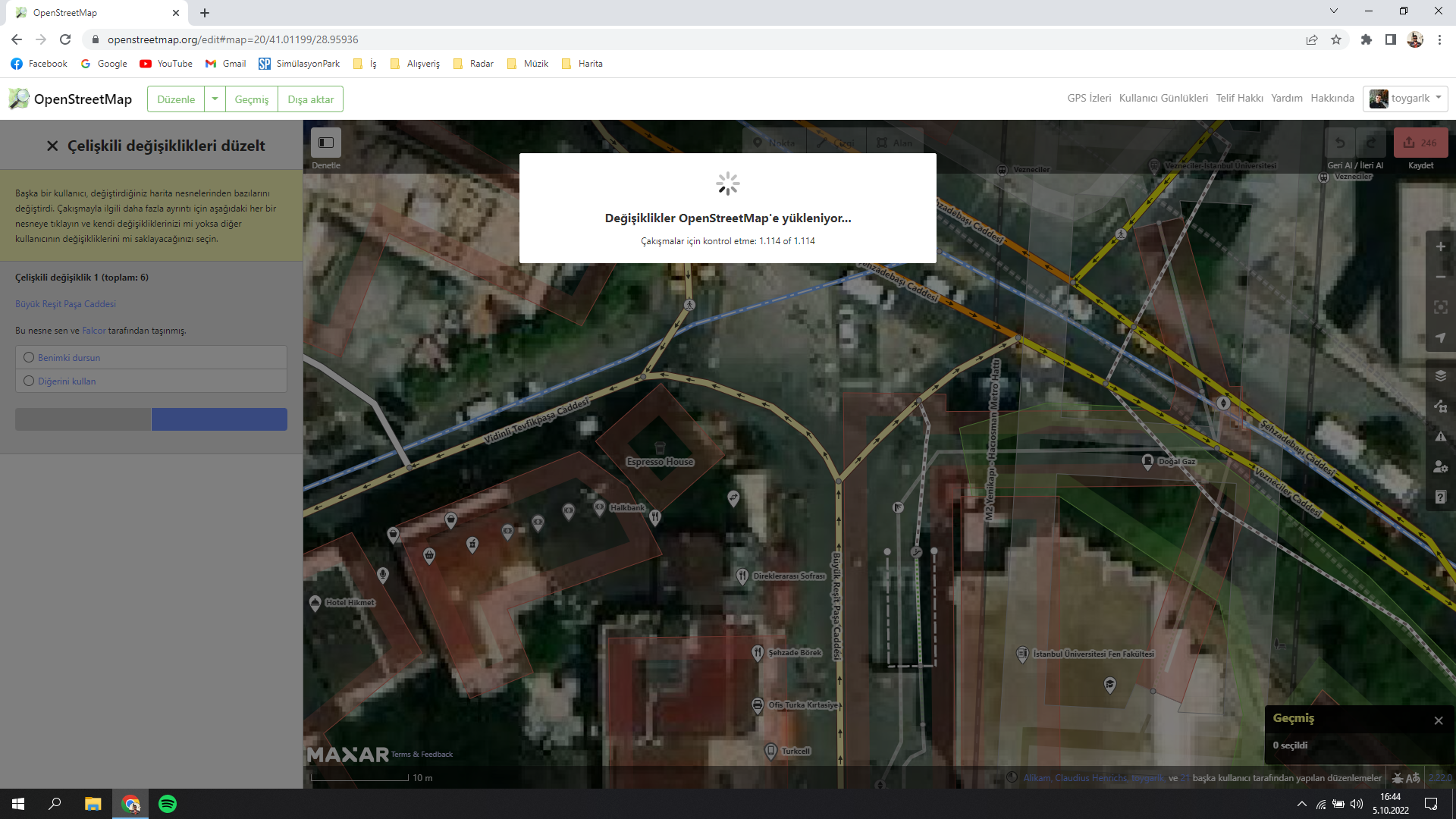
Task: Click the Büyük Reşit Paşa Caddesi link
Action: tap(65, 303)
